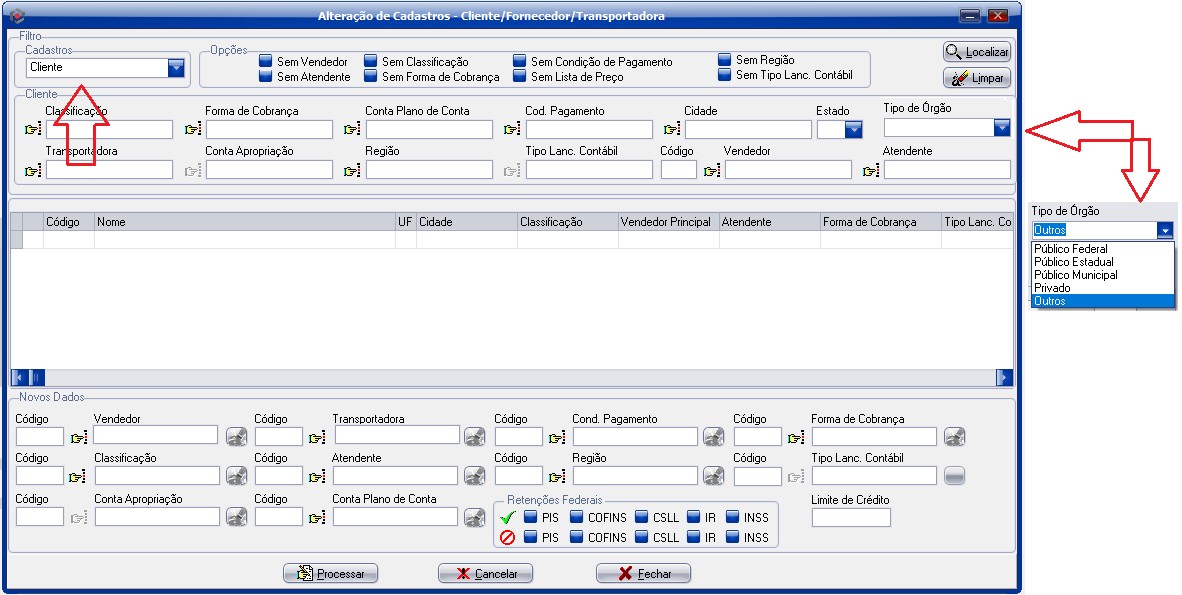Viewport: 1182px width, 595px height.
Task: Click lookup icon next to Vendedor filter
Action: pos(712,171)
